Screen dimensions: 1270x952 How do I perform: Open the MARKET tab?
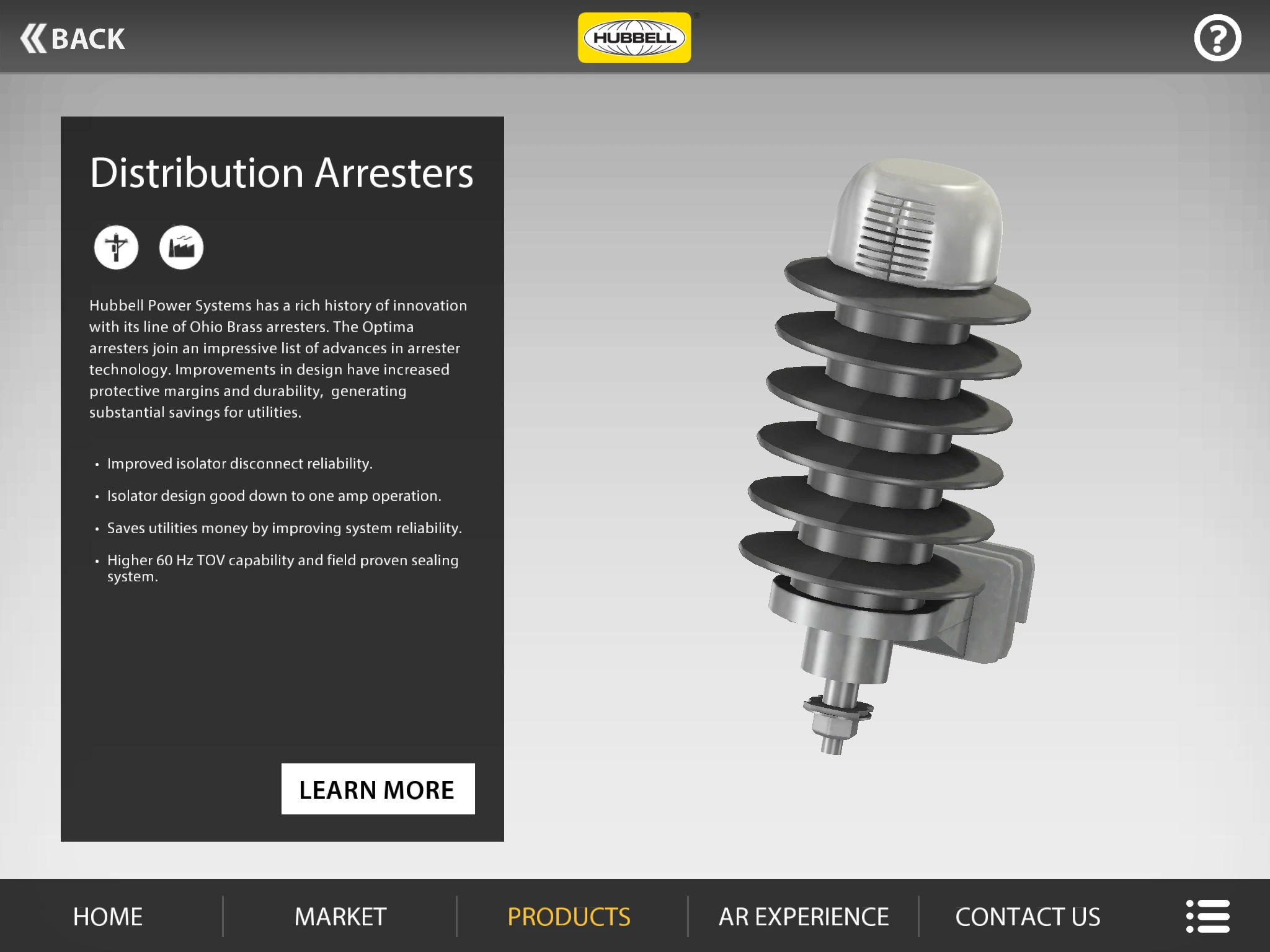[x=340, y=917]
